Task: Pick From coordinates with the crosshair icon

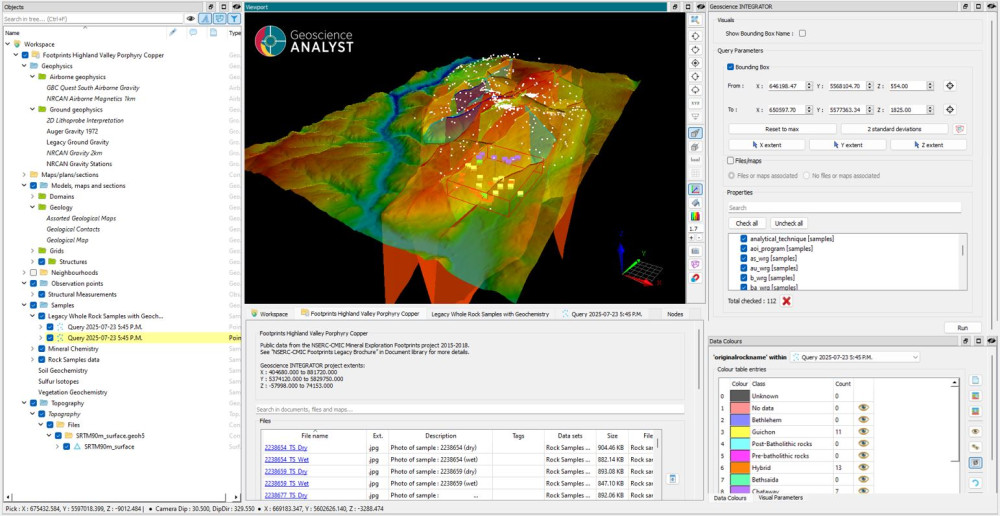Action: (950, 86)
